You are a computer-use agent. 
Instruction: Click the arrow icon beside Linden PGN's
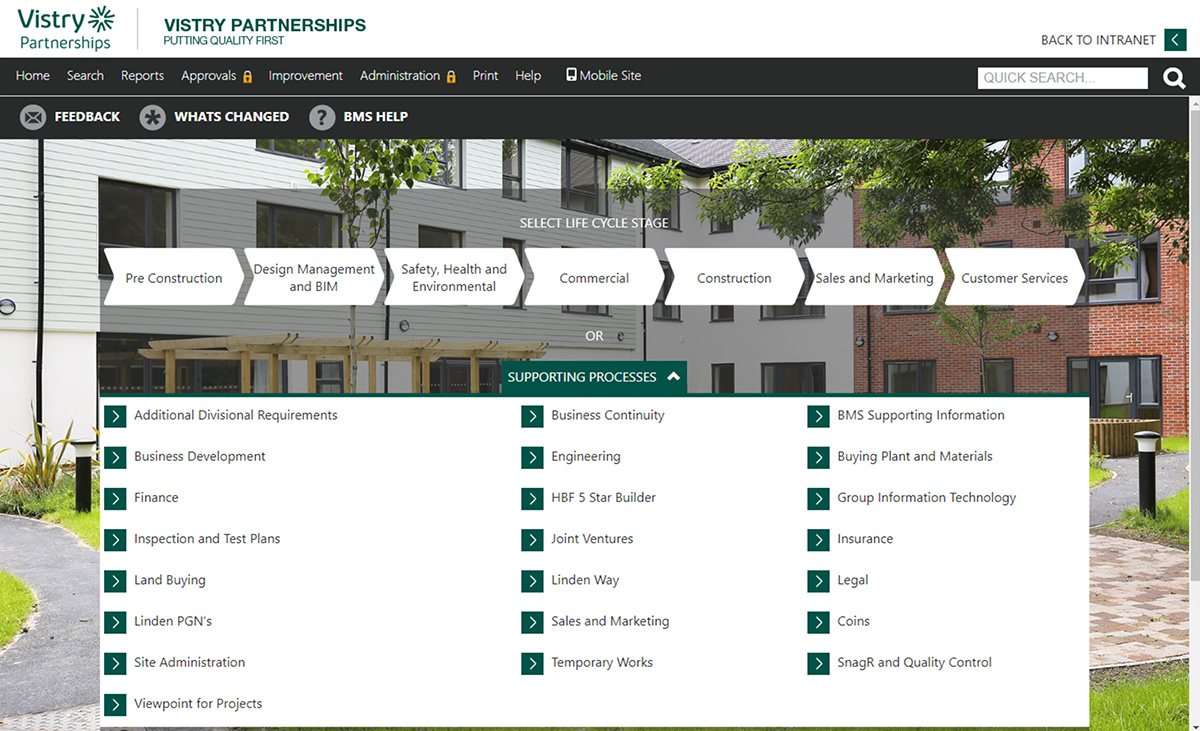pyautogui.click(x=115, y=622)
